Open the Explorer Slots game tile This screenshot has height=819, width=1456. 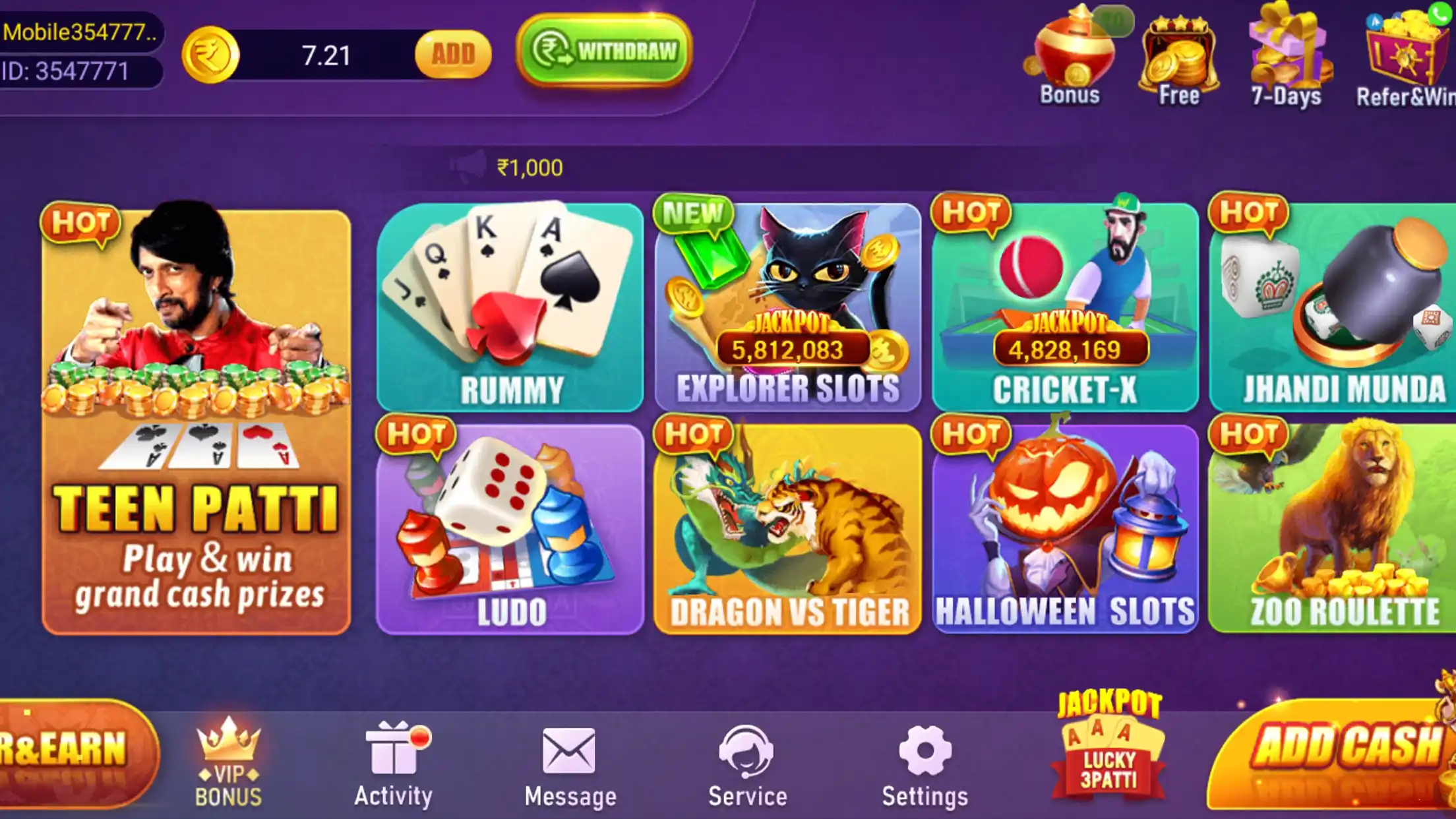[788, 307]
